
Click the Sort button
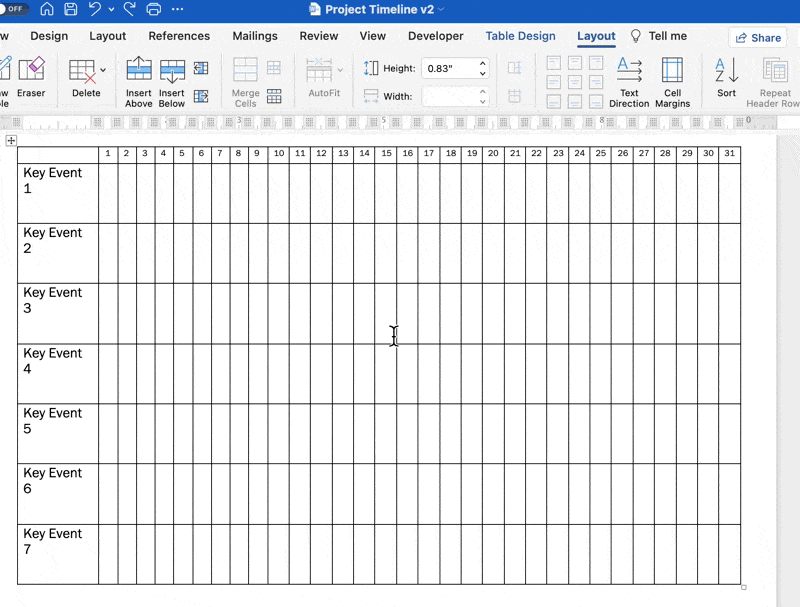click(727, 78)
